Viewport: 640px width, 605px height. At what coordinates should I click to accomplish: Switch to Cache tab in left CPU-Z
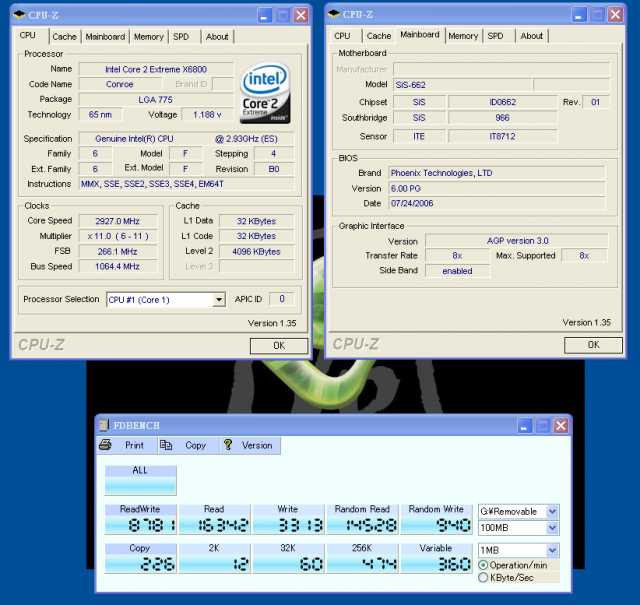pyautogui.click(x=64, y=37)
